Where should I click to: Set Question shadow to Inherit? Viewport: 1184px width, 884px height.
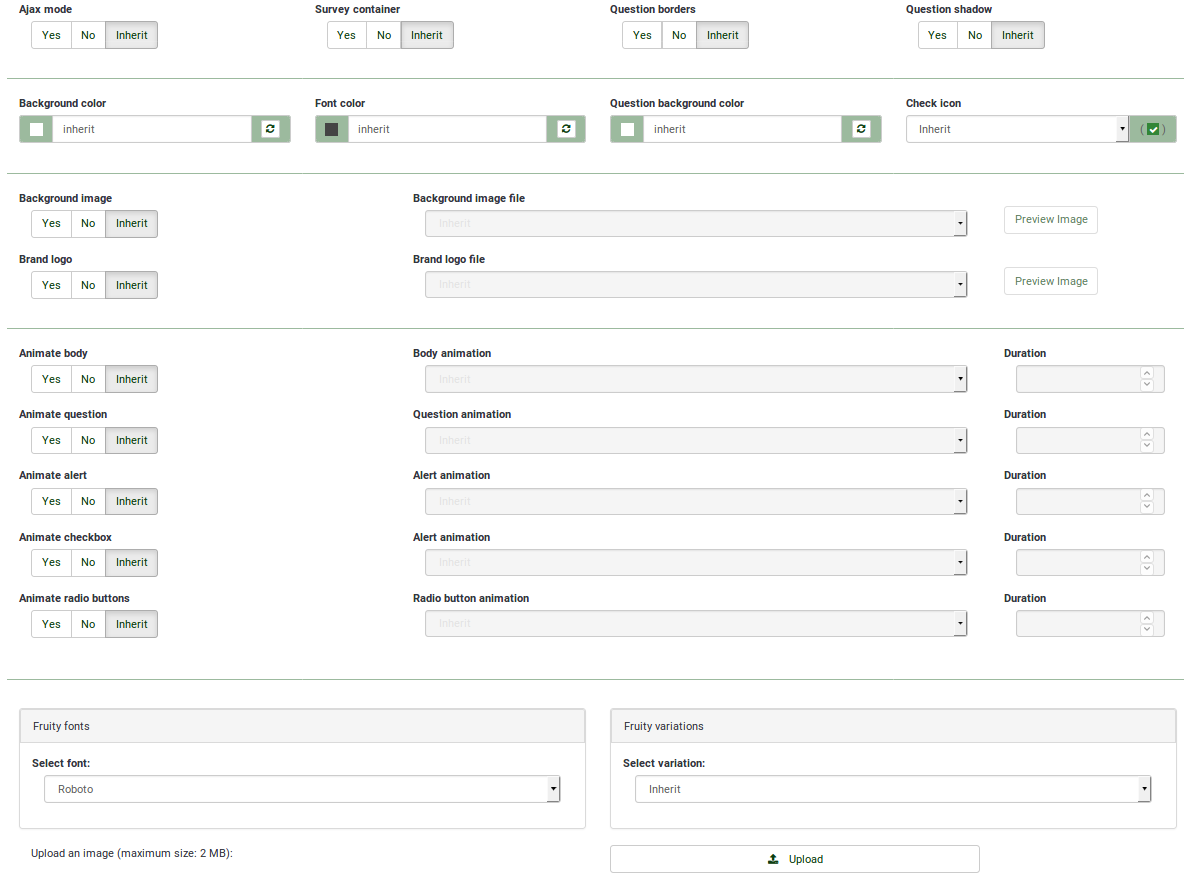pyautogui.click(x=1017, y=35)
